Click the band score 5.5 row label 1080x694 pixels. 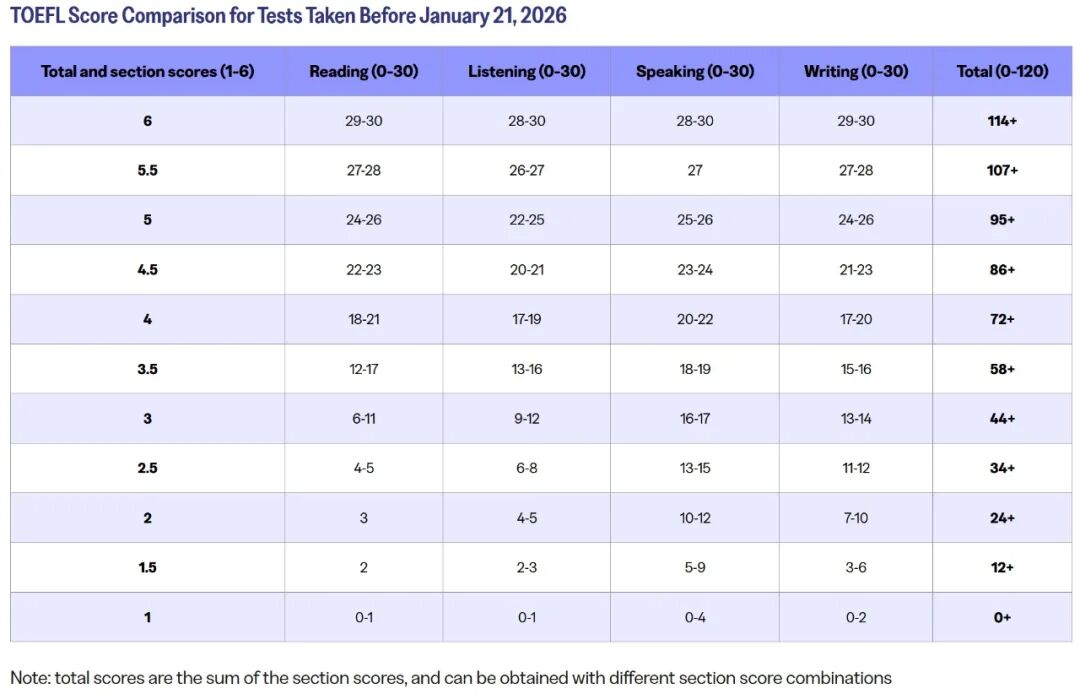click(x=147, y=170)
